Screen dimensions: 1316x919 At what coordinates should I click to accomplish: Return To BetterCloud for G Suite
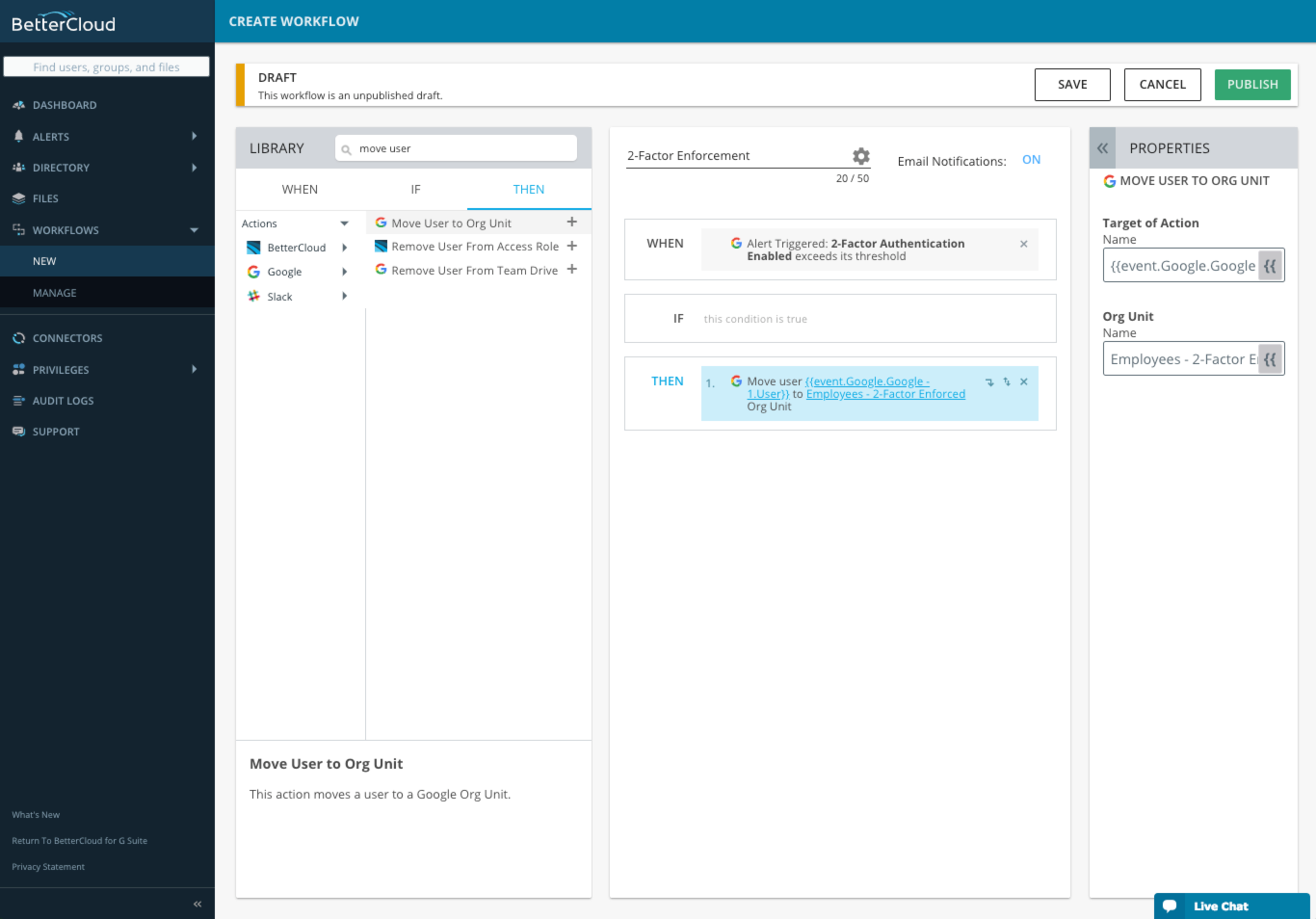[x=79, y=841]
